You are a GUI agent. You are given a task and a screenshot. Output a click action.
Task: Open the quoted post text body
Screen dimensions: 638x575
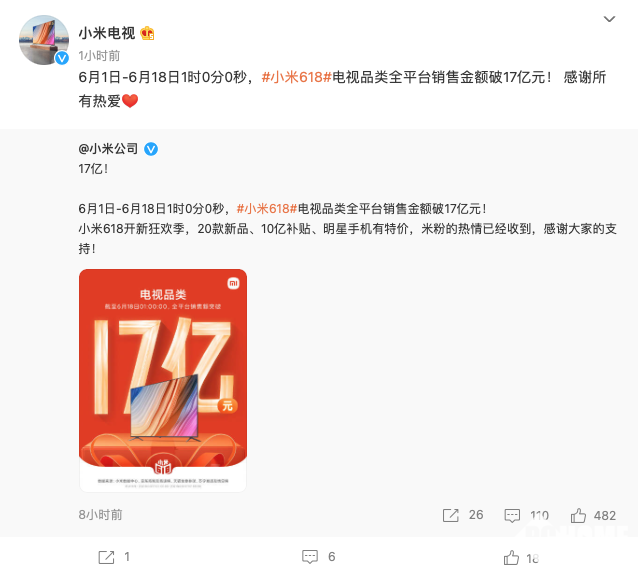(x=347, y=229)
